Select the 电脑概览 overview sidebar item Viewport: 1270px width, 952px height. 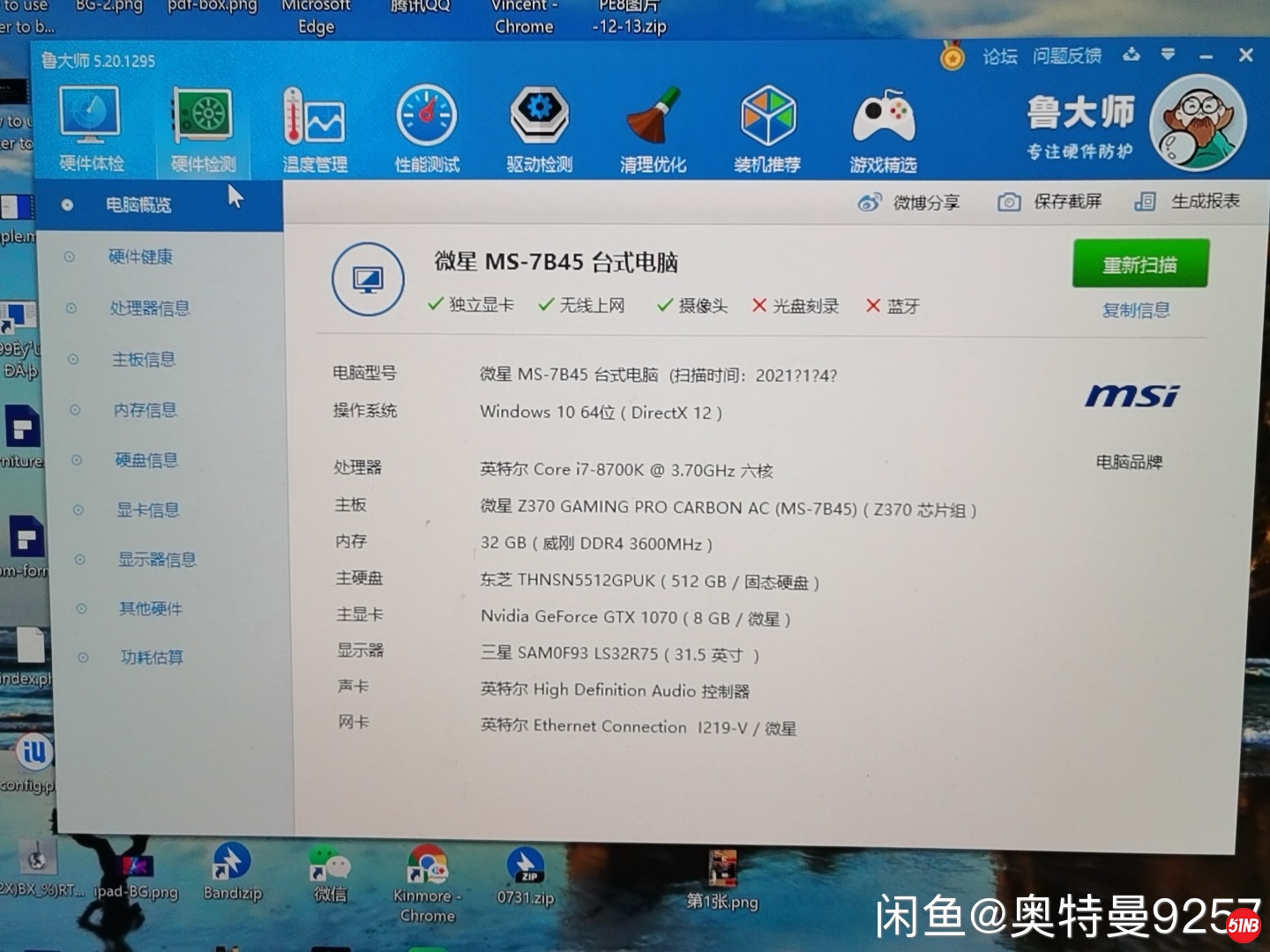tap(159, 205)
